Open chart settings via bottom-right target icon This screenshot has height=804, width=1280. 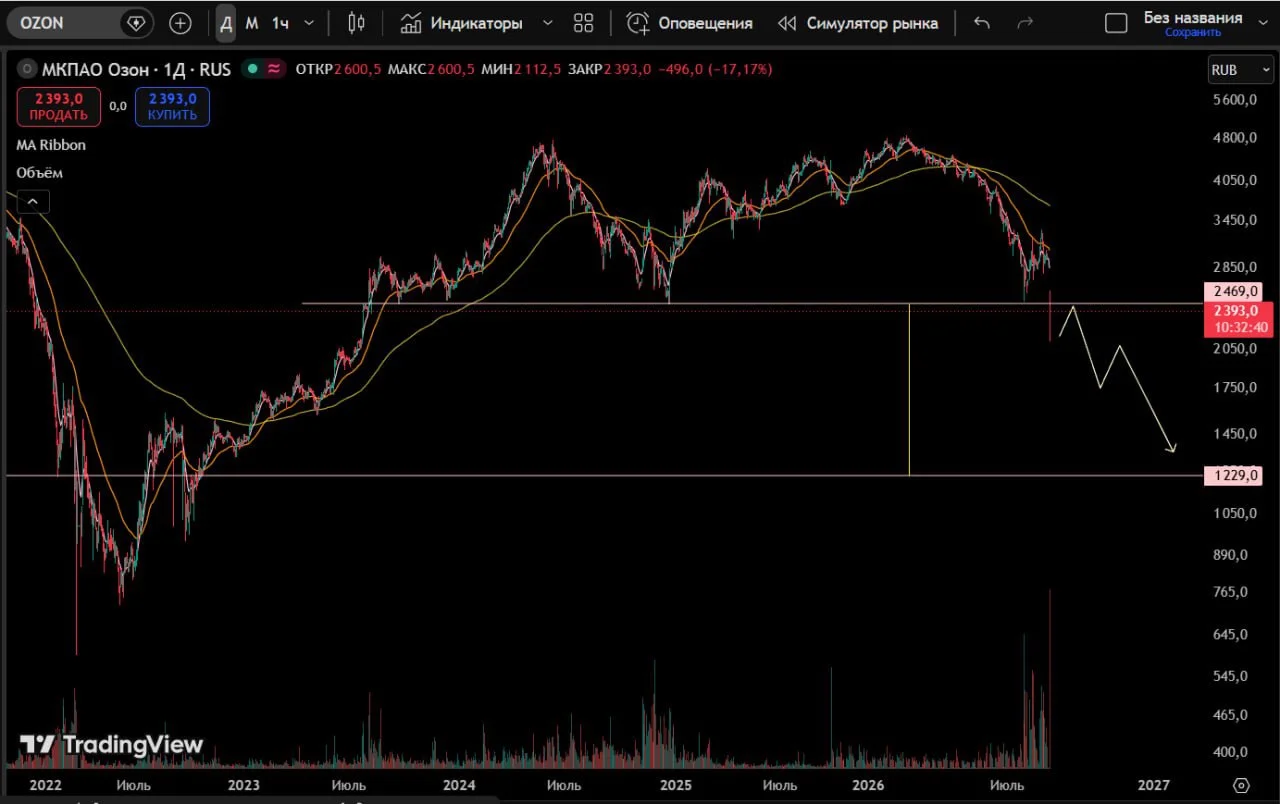pos(1241,785)
